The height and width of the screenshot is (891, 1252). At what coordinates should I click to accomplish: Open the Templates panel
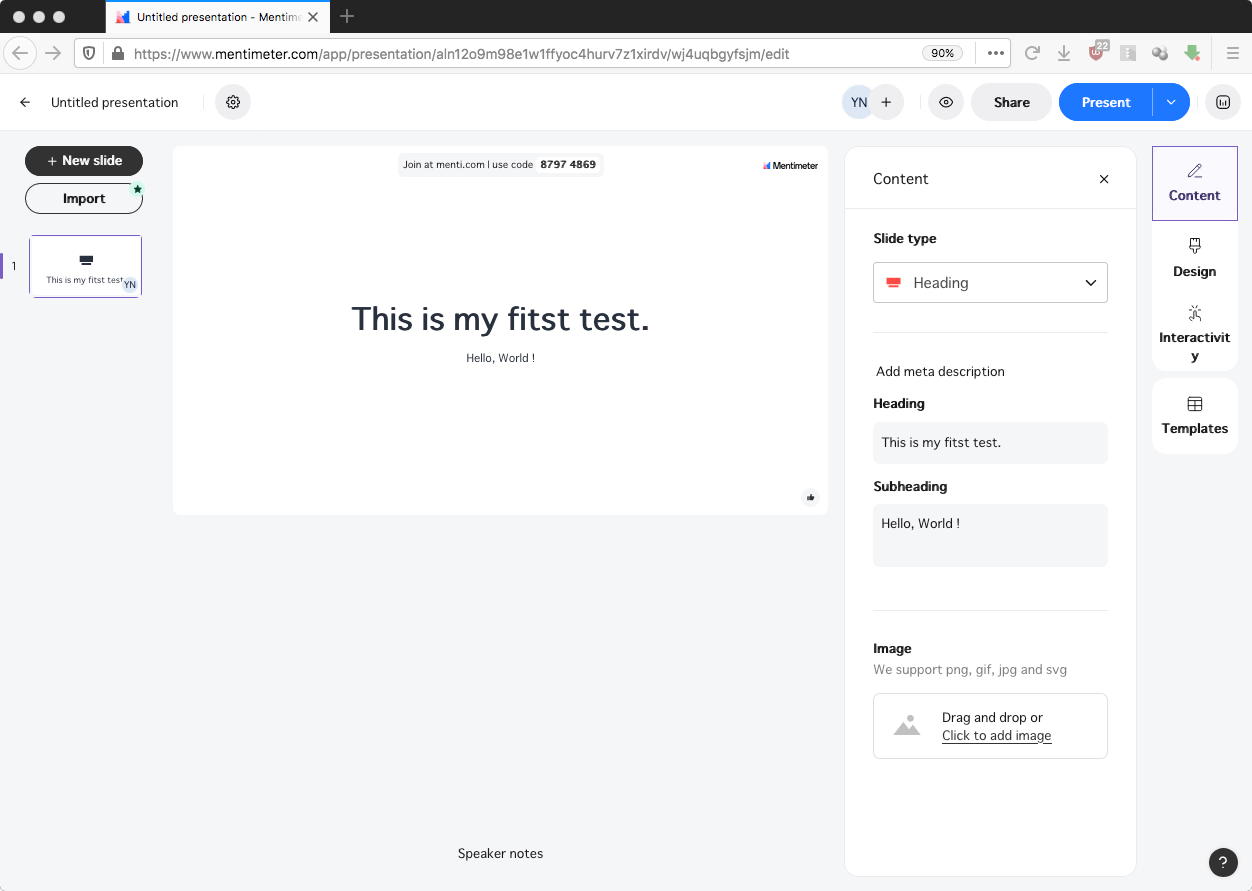1194,415
